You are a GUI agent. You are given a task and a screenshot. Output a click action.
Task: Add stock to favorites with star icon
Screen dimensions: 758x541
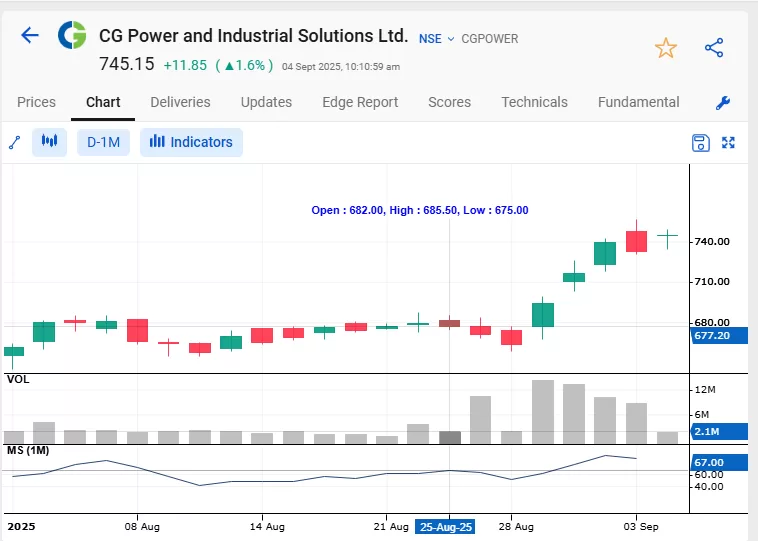pos(666,48)
